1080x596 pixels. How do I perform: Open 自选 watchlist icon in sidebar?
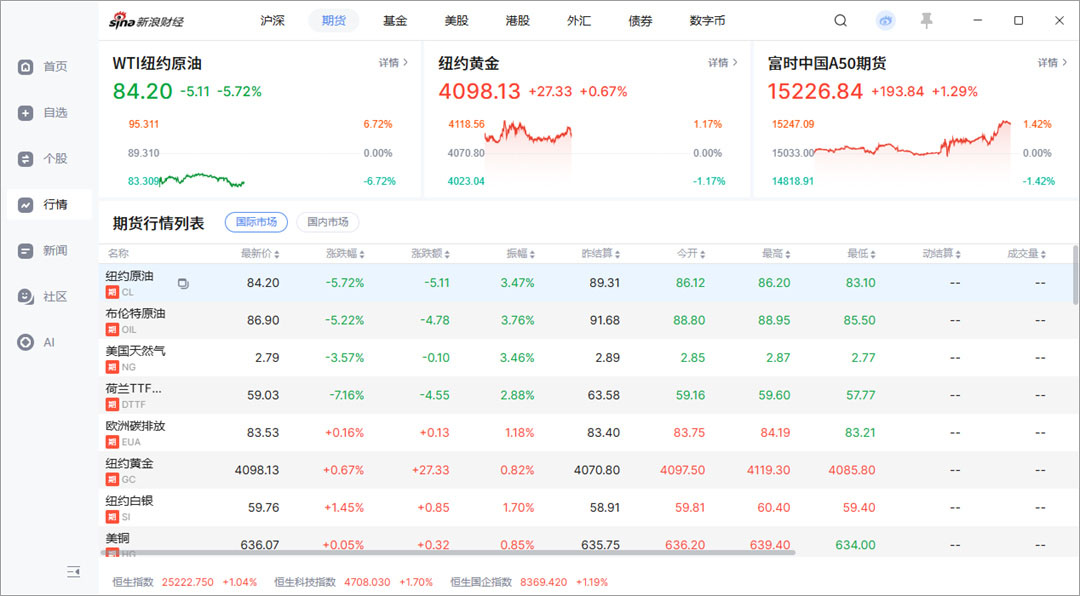coord(25,113)
